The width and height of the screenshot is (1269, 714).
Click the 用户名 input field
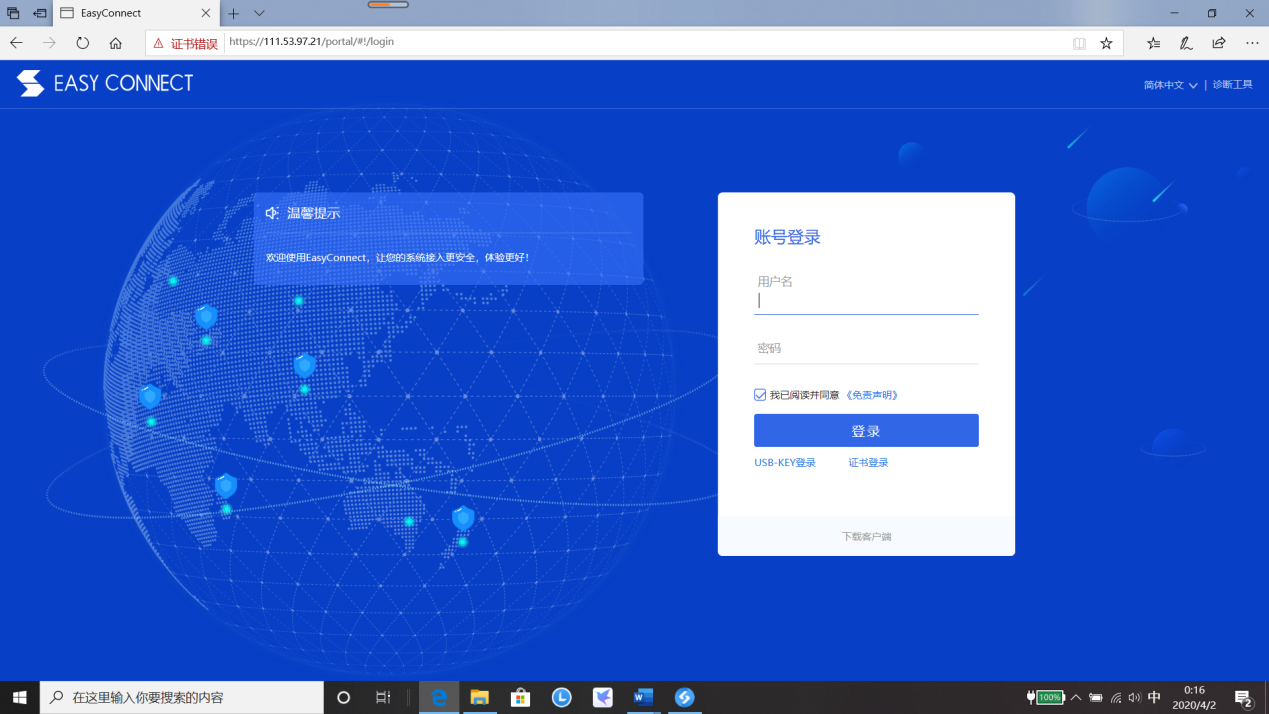(866, 300)
